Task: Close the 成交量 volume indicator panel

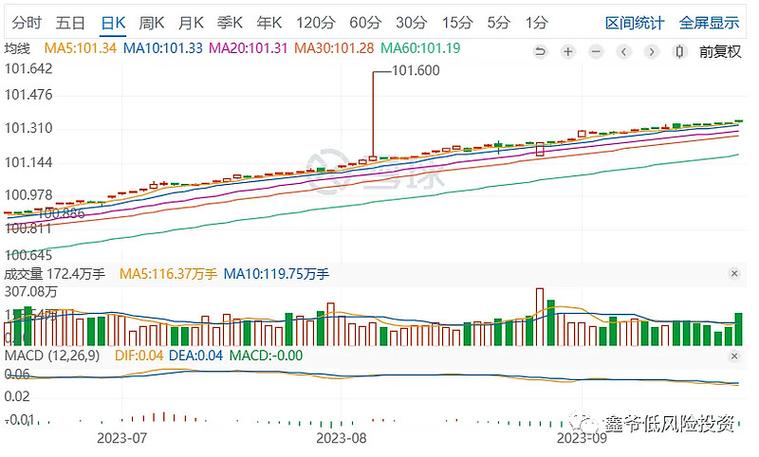Action: [x=735, y=273]
